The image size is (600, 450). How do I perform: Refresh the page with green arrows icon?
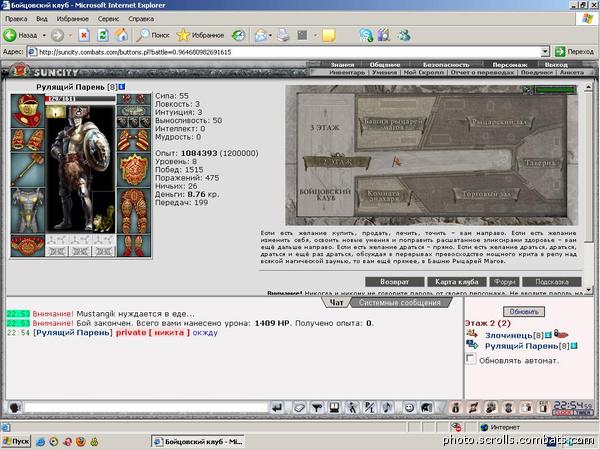[x=103, y=36]
